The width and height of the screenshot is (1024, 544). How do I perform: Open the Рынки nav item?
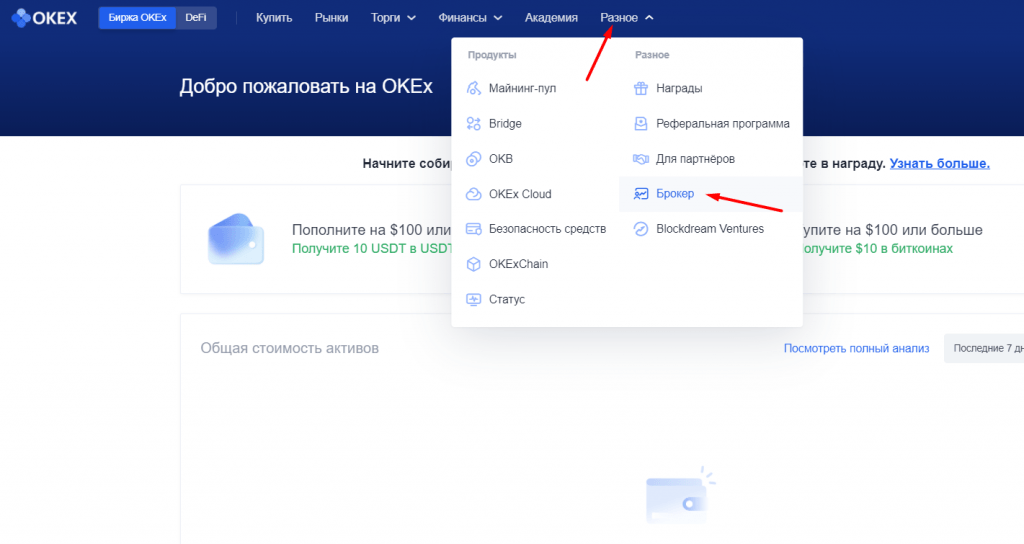coord(331,18)
